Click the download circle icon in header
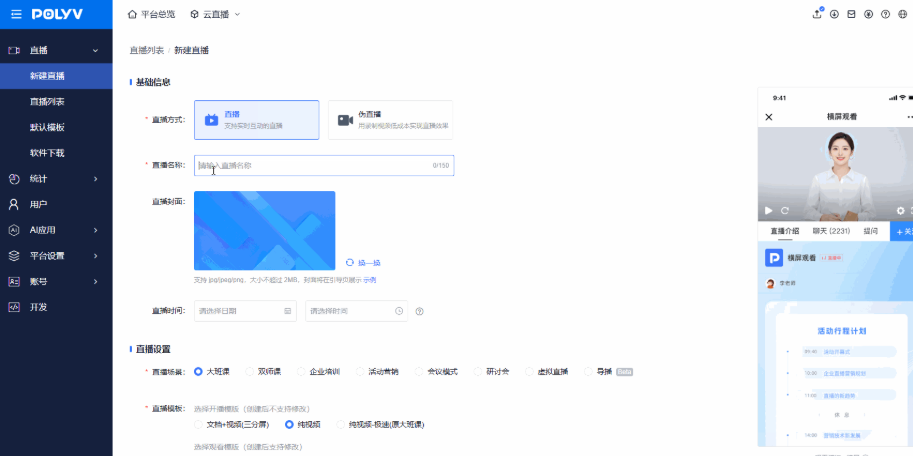Image resolution: width=913 pixels, height=456 pixels. [x=835, y=14]
